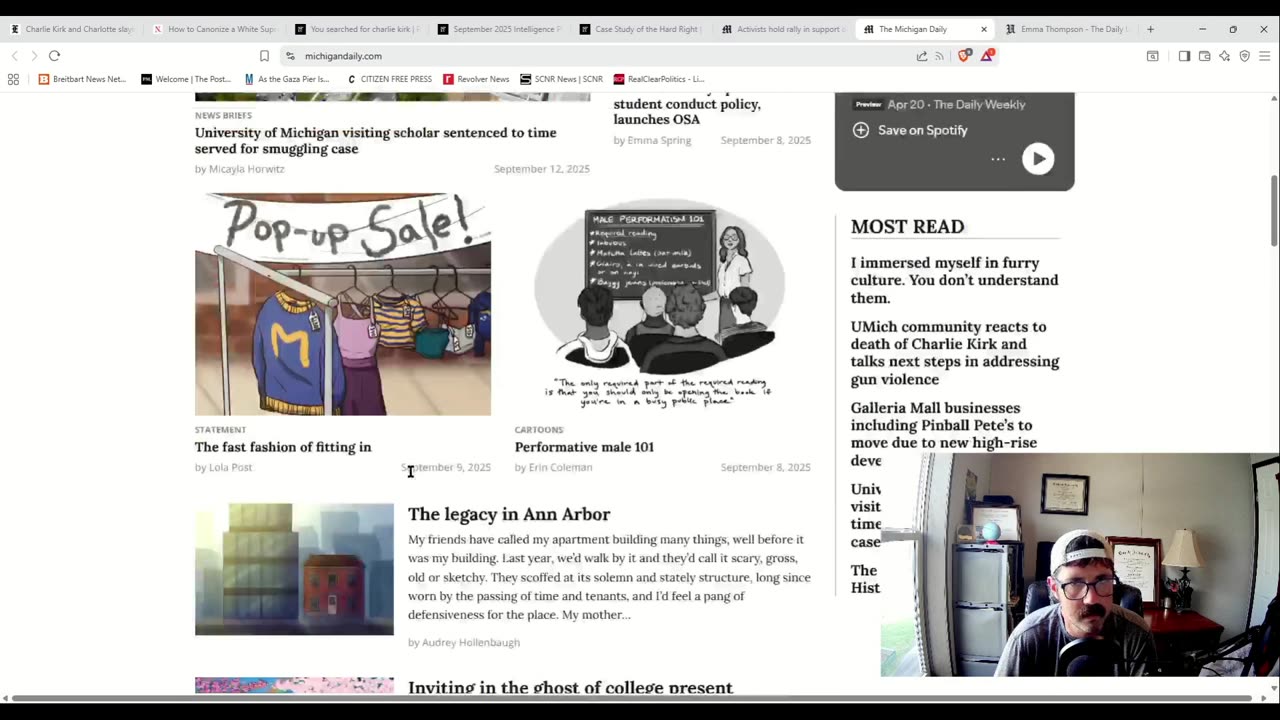The image size is (1280, 720).
Task: Open Galleria Mall businesses Pinball Pete's article
Action: click(944, 434)
